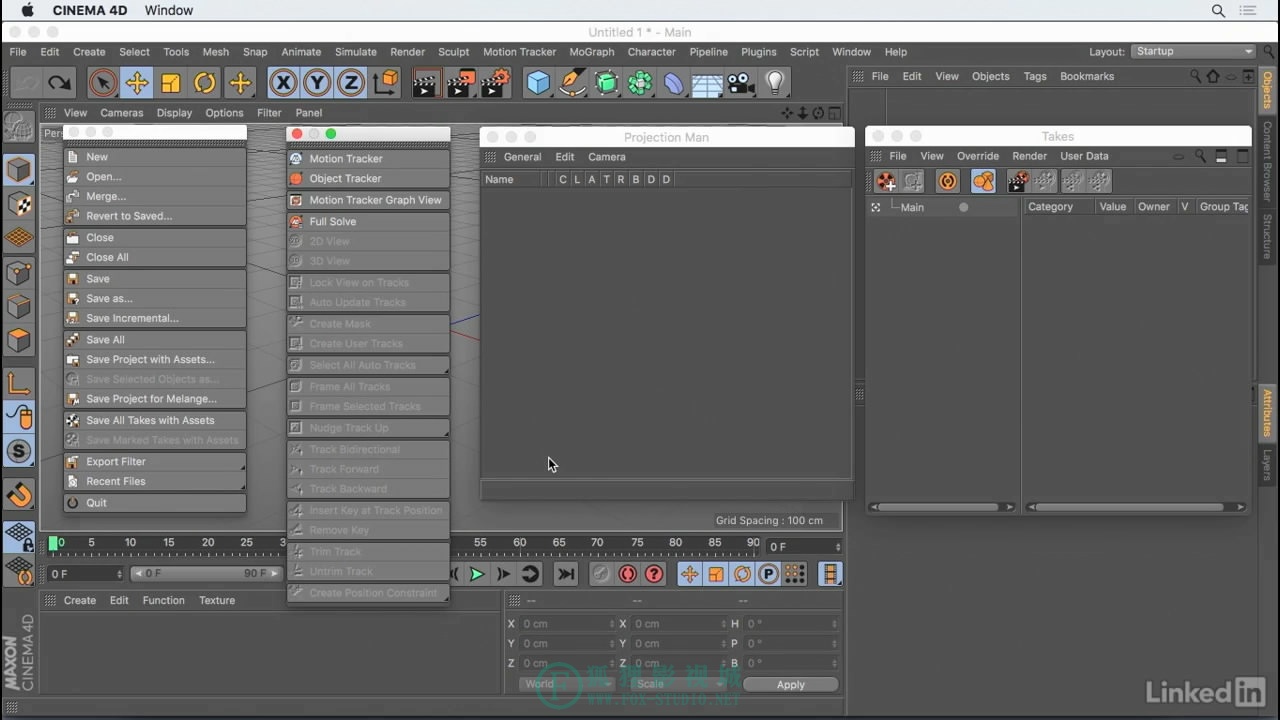This screenshot has height=720, width=1280.
Task: Toggle Parameter keyframe P button
Action: tap(768, 574)
